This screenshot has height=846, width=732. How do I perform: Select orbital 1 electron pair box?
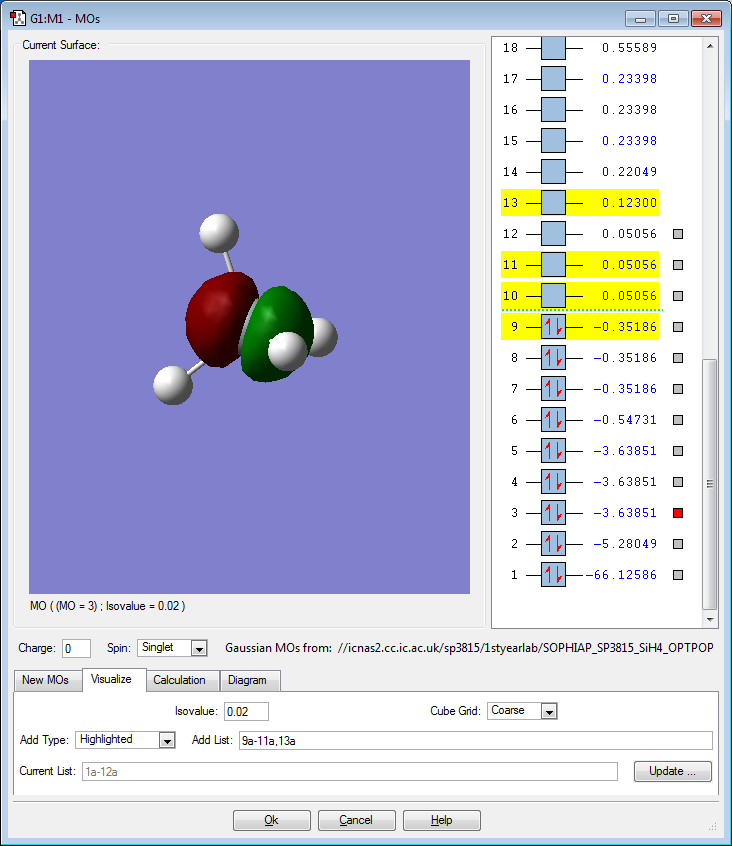pos(553,575)
